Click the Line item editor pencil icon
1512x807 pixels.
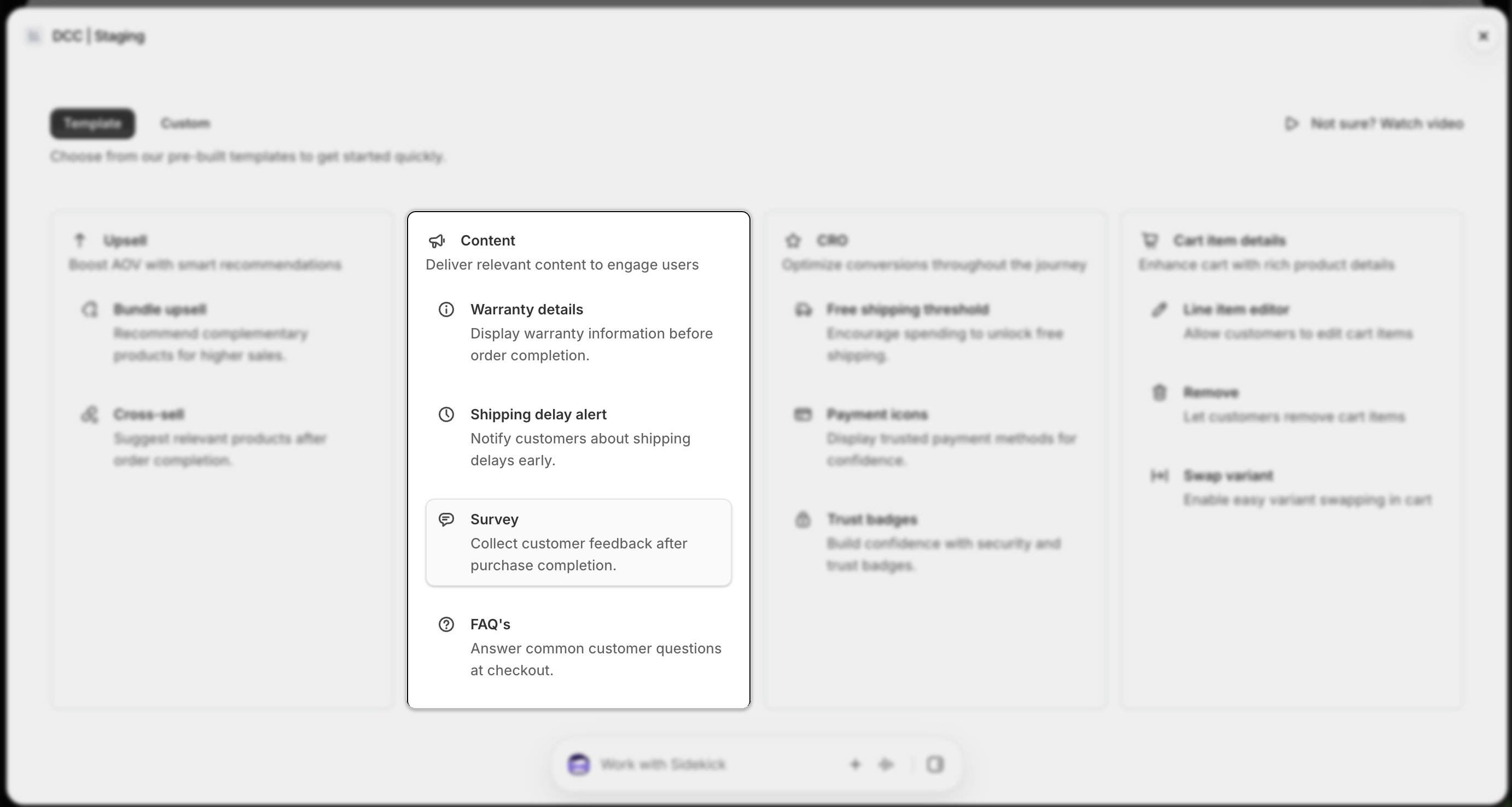pos(1159,309)
